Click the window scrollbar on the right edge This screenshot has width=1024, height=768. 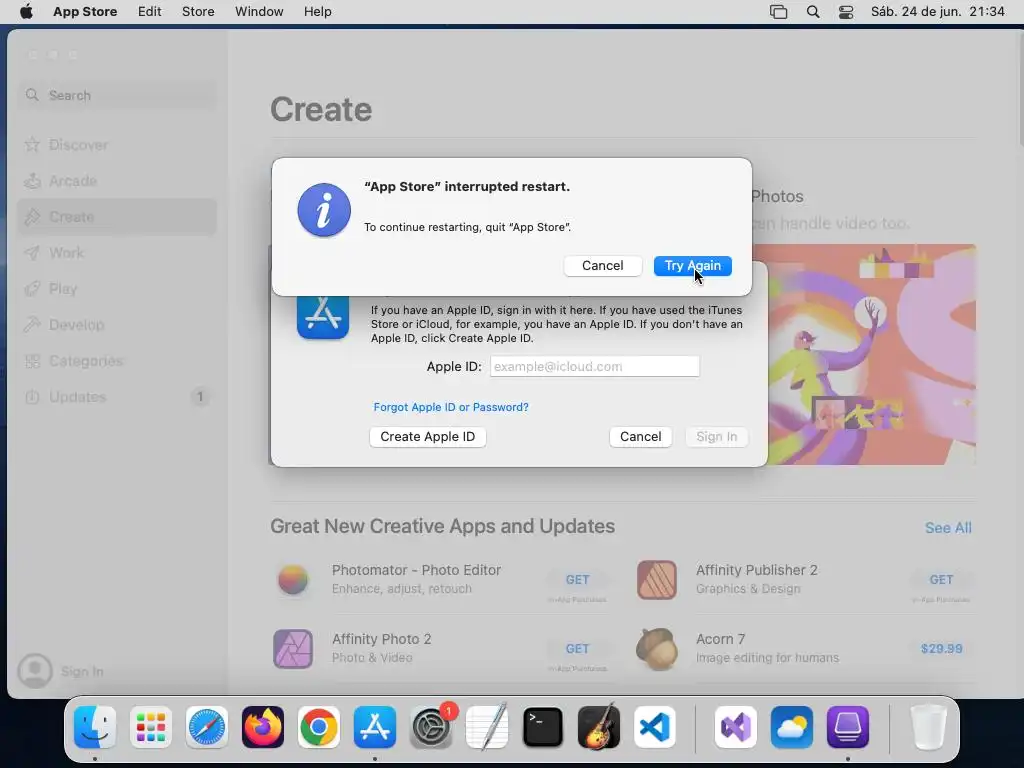[1020, 91]
